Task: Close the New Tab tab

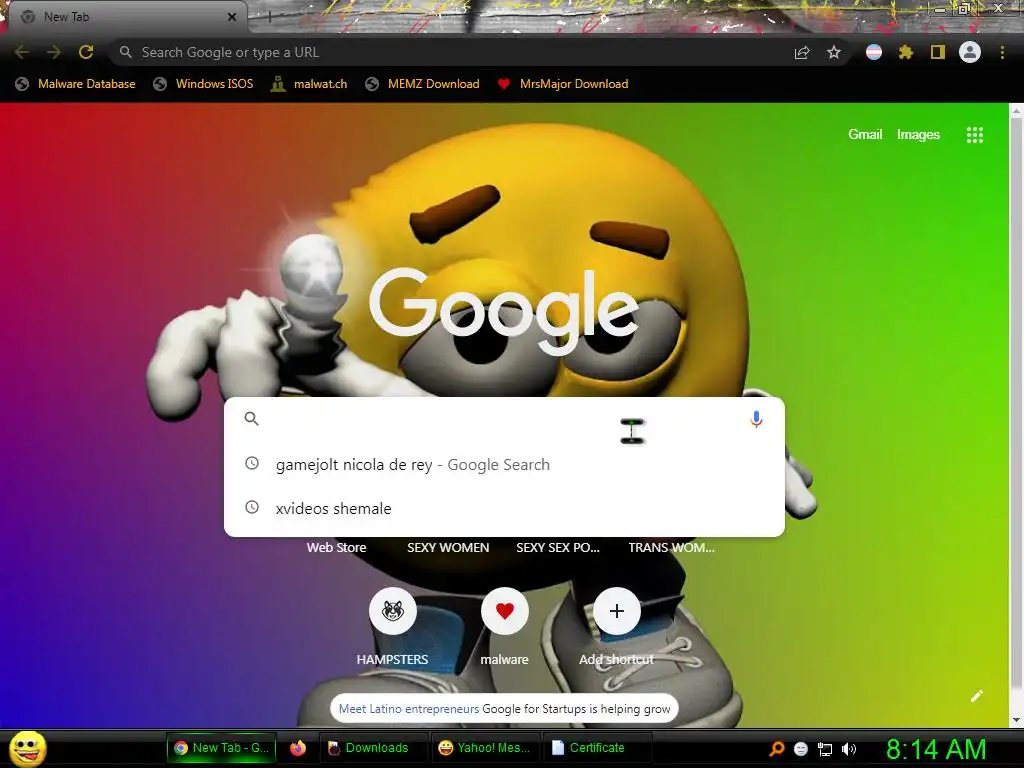Action: tap(232, 17)
